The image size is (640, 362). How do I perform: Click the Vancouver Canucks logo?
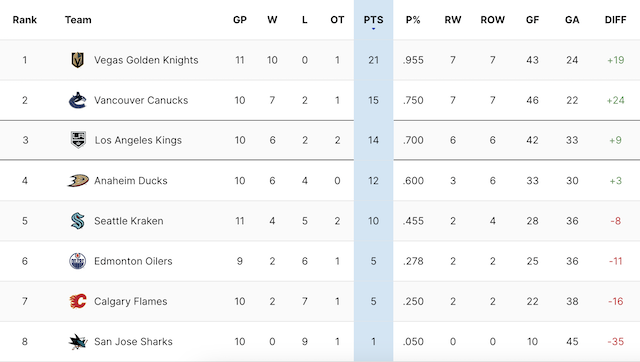coord(78,100)
